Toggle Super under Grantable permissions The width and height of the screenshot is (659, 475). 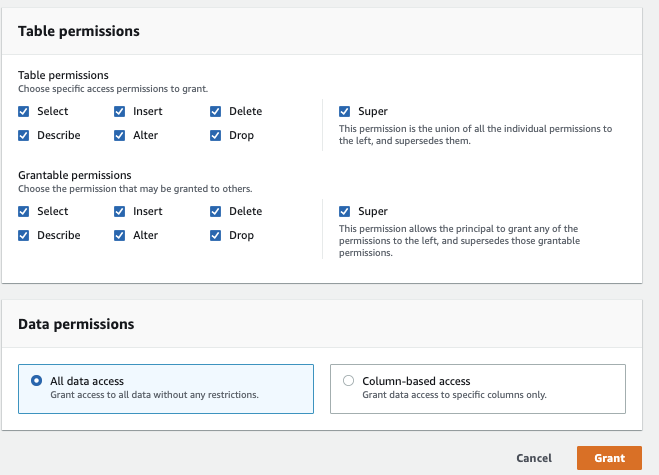point(345,211)
